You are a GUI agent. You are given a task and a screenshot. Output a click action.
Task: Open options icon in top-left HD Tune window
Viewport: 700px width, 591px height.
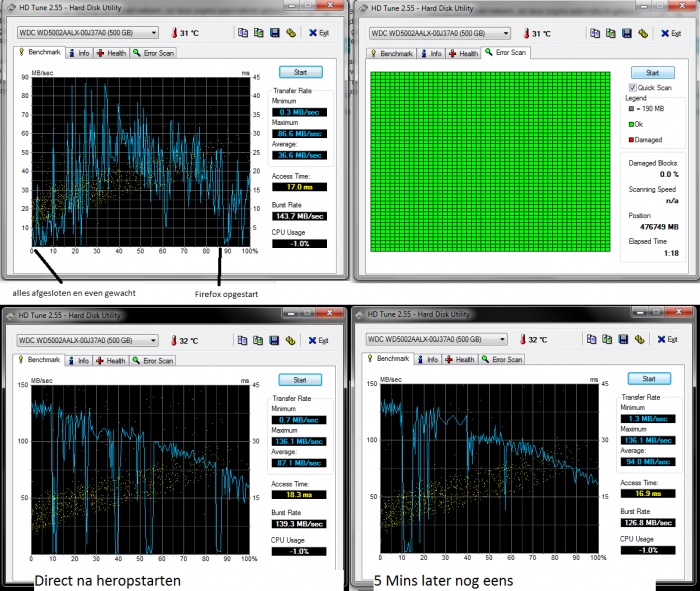point(291,33)
